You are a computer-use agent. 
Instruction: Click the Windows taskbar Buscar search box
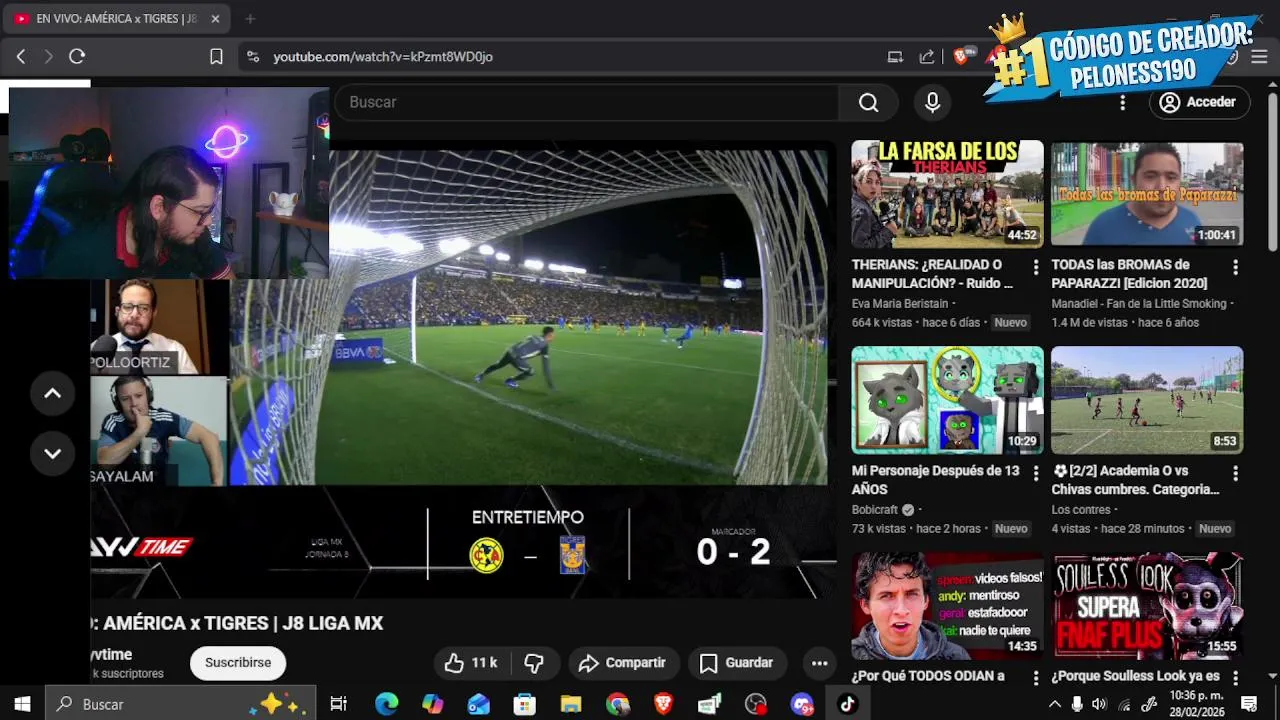point(180,704)
